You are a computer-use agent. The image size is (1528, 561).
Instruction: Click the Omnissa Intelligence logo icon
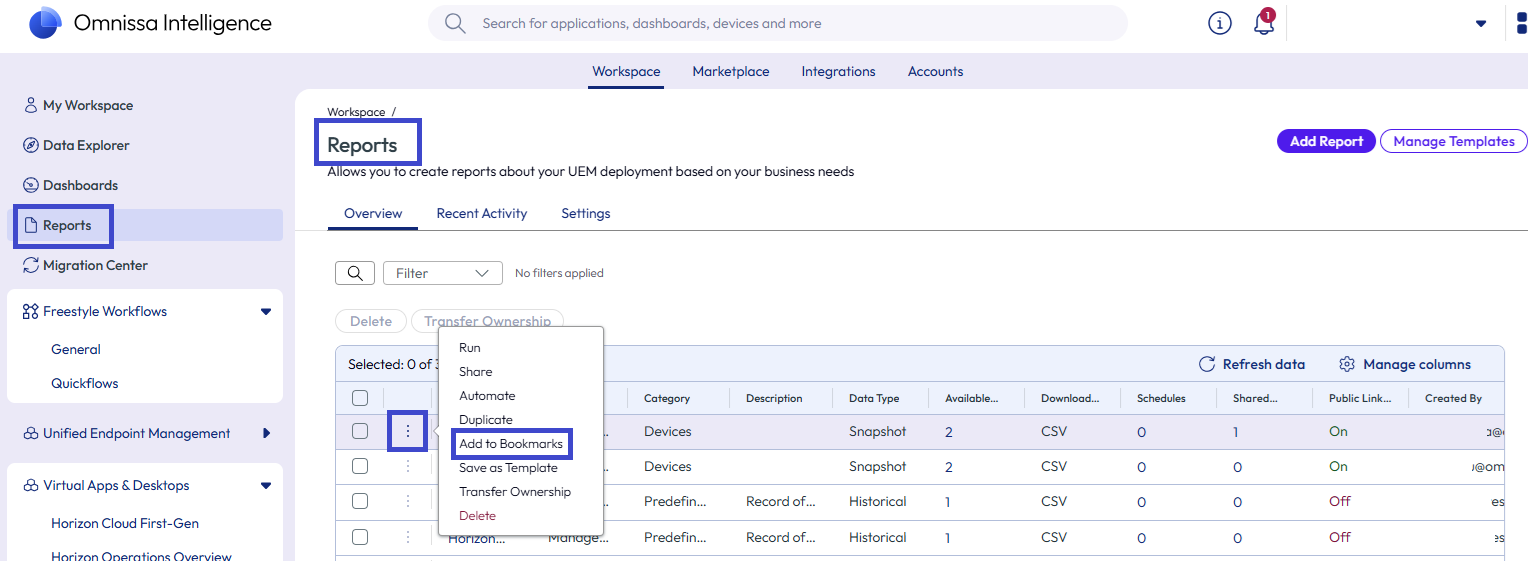pos(45,22)
